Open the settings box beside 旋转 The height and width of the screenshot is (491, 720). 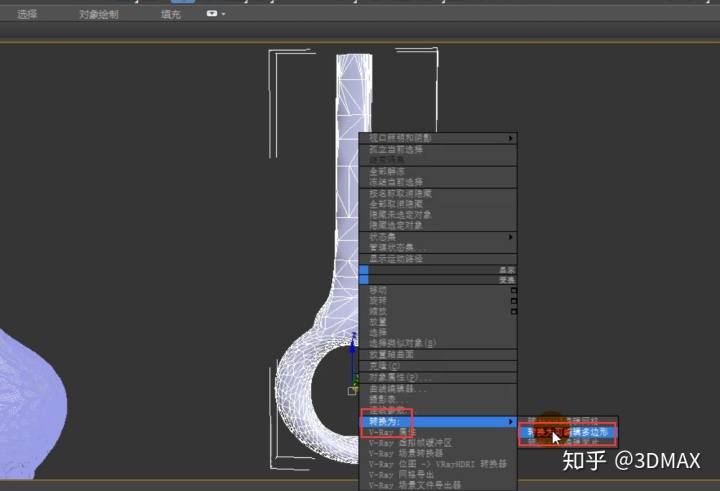tap(514, 301)
